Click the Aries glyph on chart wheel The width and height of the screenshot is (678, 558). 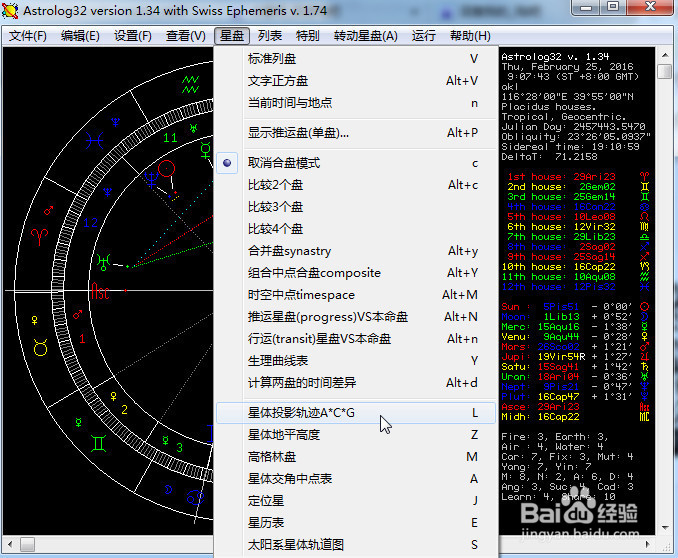[x=39, y=237]
